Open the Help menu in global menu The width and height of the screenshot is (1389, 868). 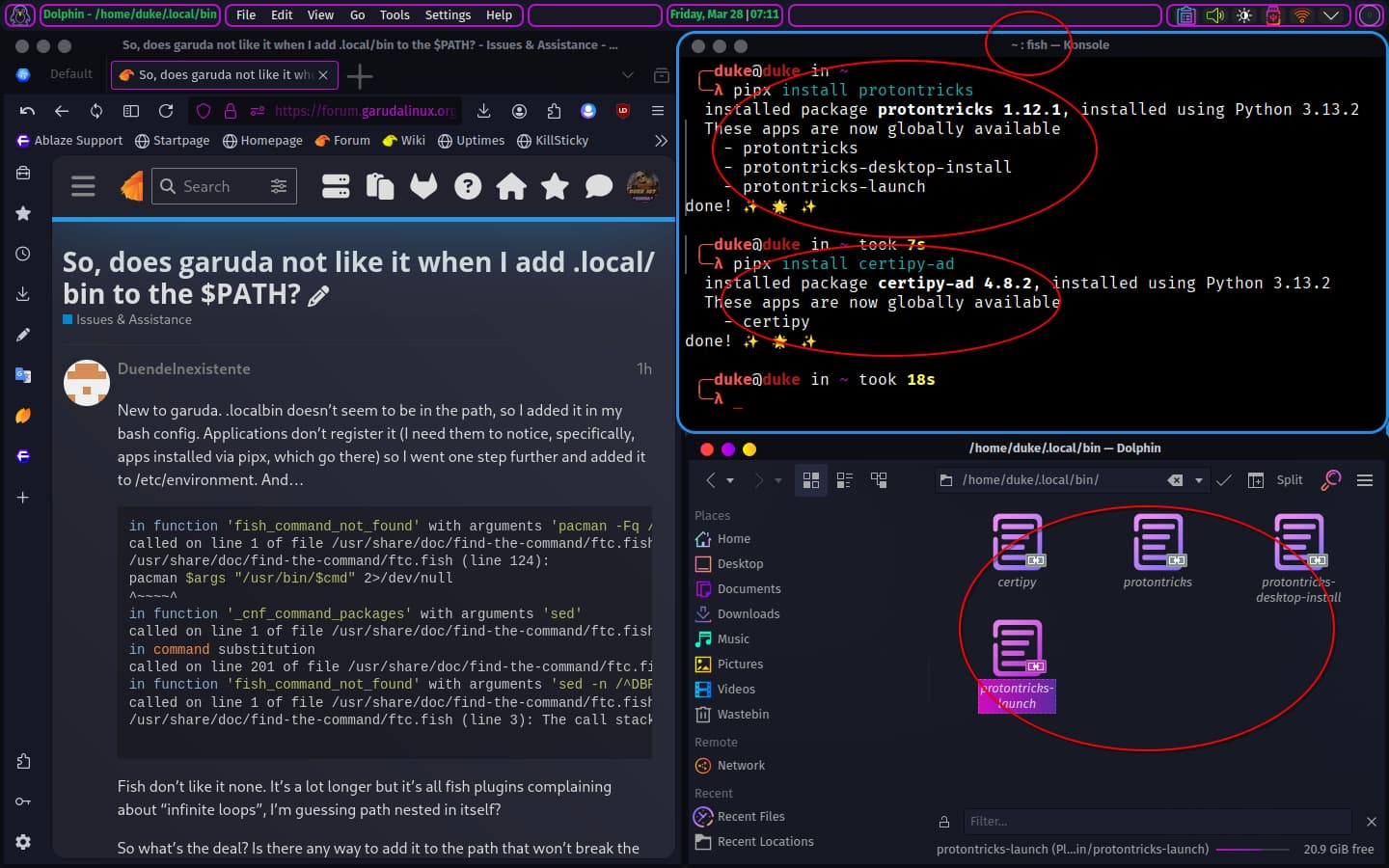tap(499, 14)
